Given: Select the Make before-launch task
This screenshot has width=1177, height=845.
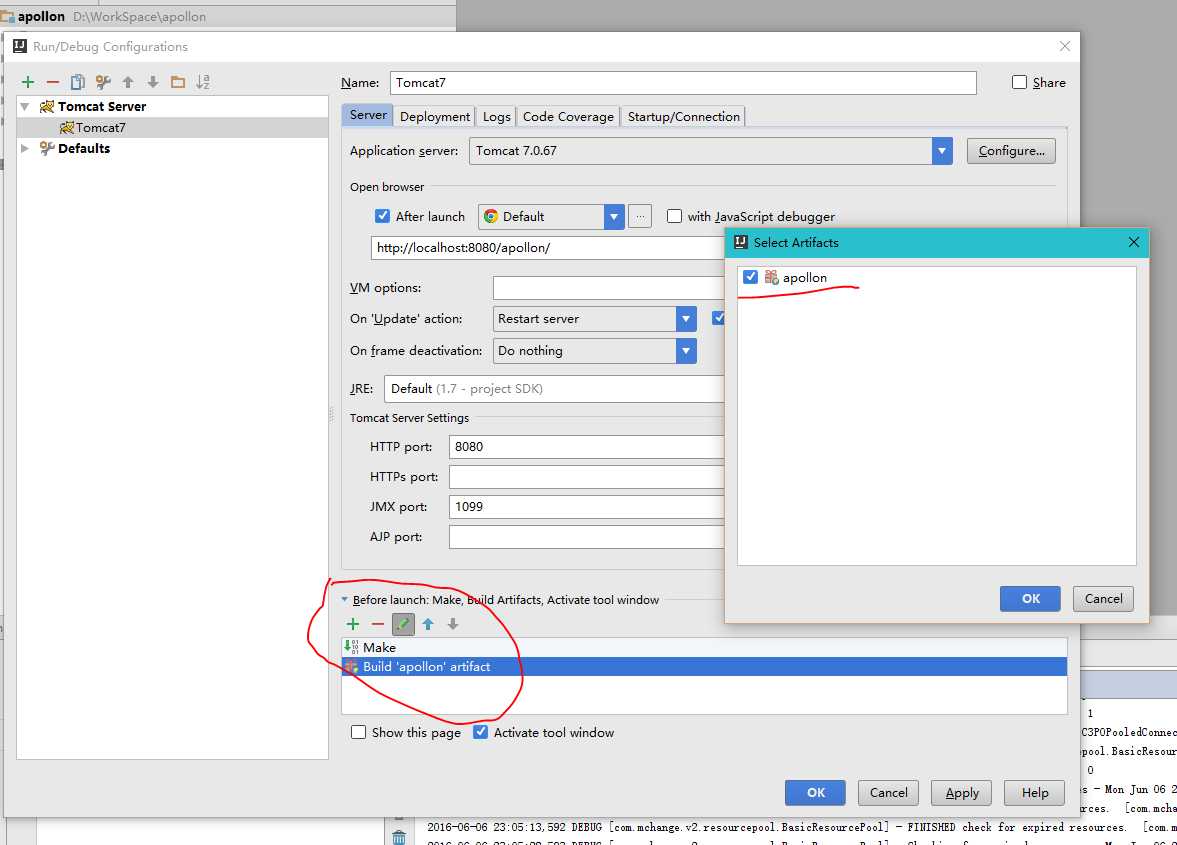Looking at the screenshot, I should point(704,647).
